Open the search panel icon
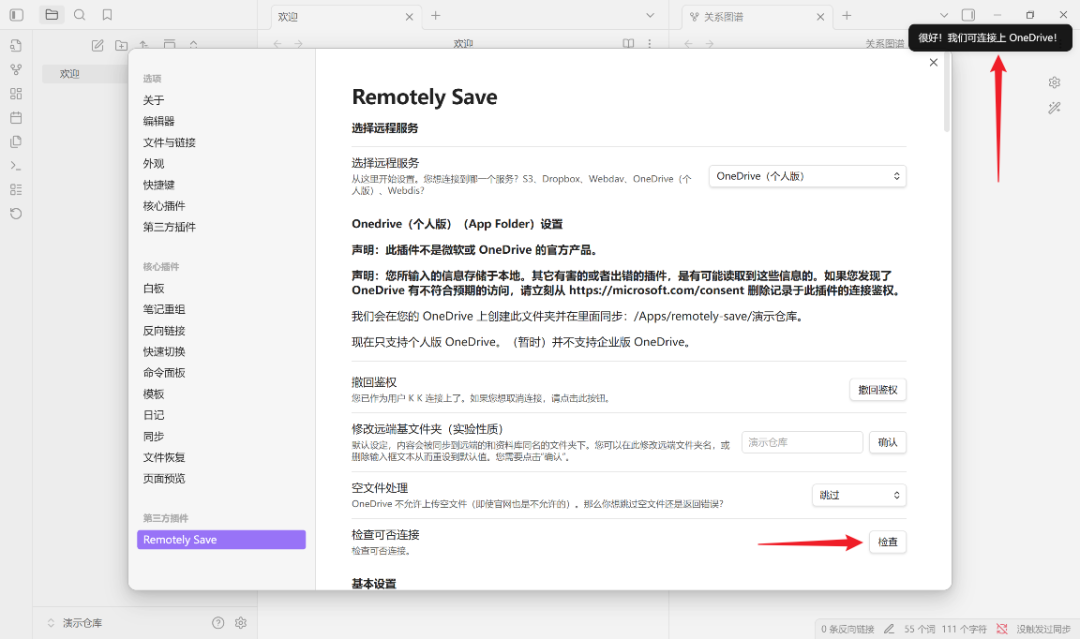1080x639 pixels. 79,14
